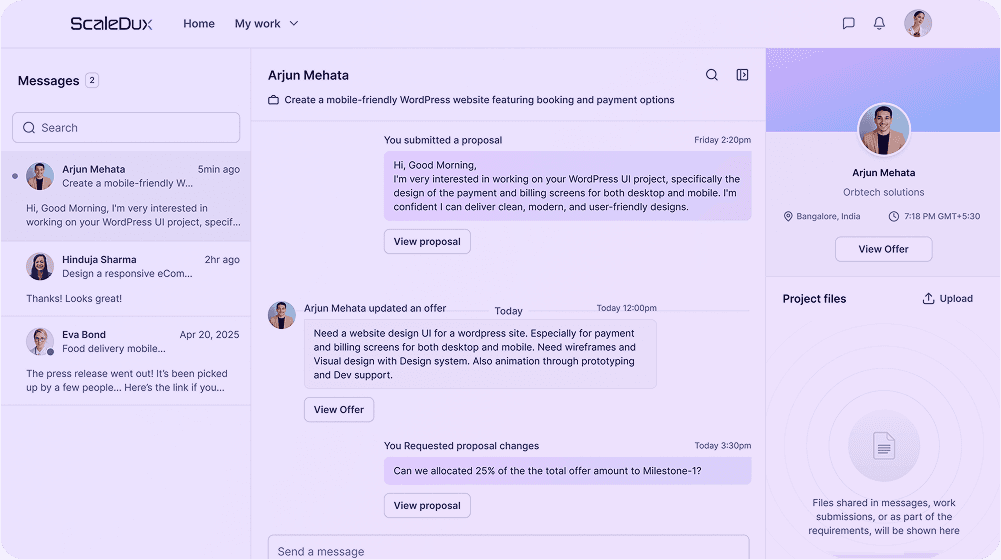Click View proposal under requested changes
This screenshot has height=560, width=1001.
(427, 505)
